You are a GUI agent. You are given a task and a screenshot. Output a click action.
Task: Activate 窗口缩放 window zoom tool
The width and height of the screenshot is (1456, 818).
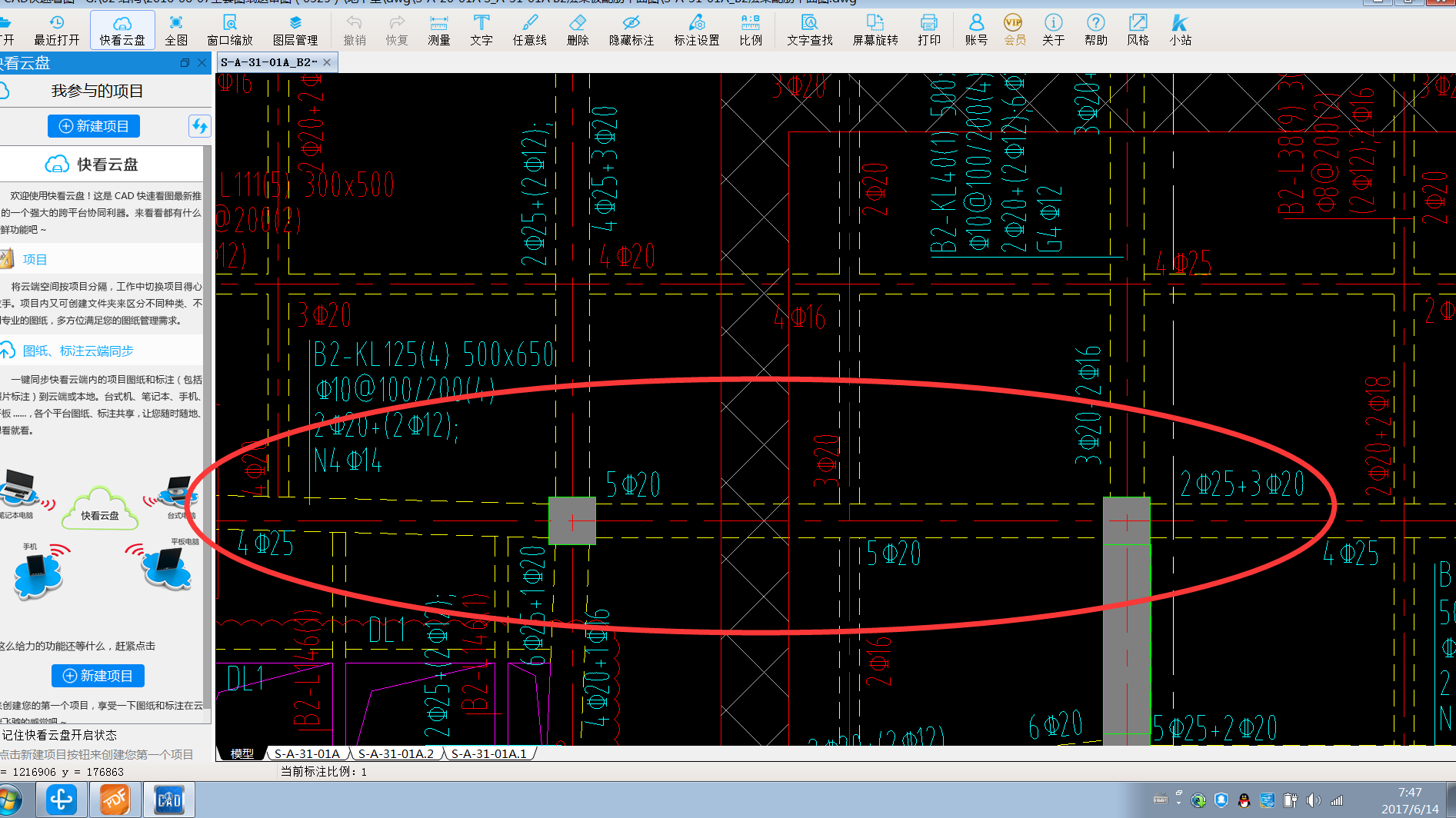click(230, 30)
